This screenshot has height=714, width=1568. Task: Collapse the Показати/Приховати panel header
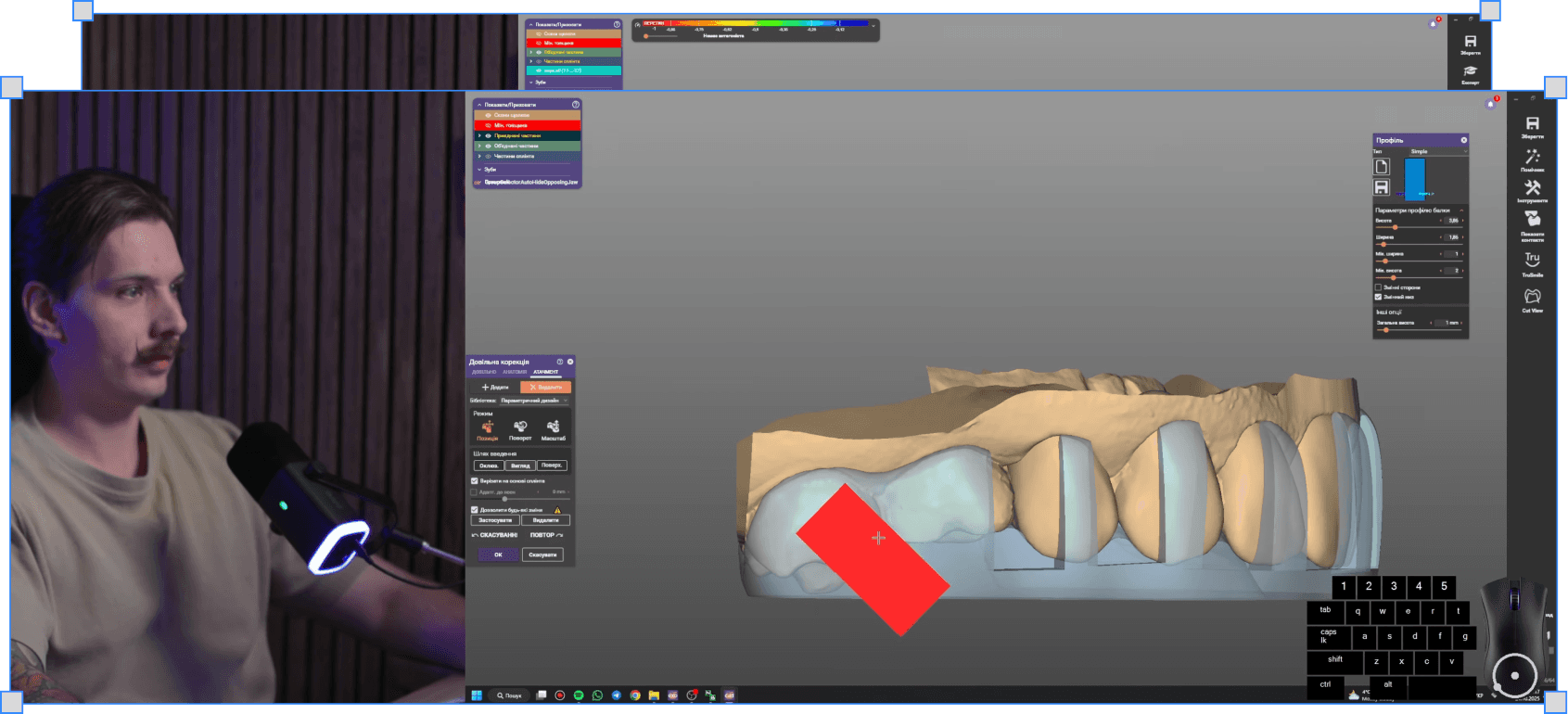pyautogui.click(x=479, y=105)
